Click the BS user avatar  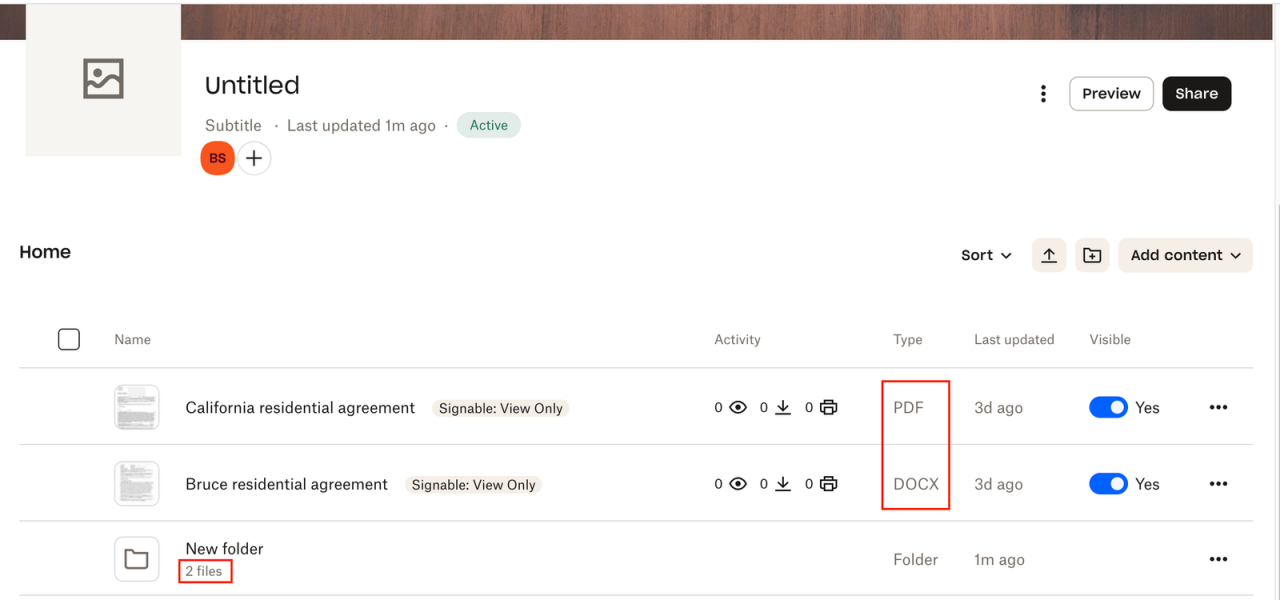(217, 158)
